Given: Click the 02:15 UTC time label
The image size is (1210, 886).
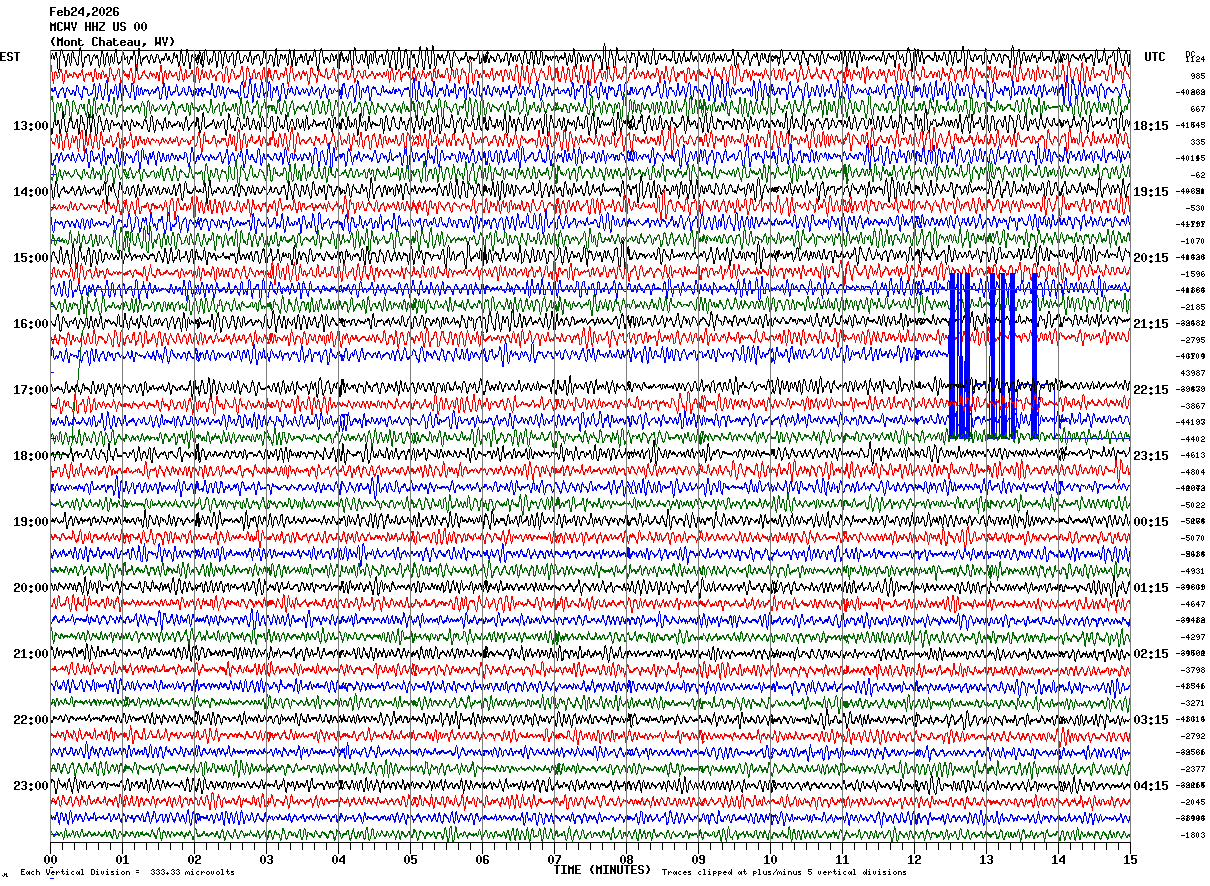Looking at the screenshot, I should pos(1151,654).
